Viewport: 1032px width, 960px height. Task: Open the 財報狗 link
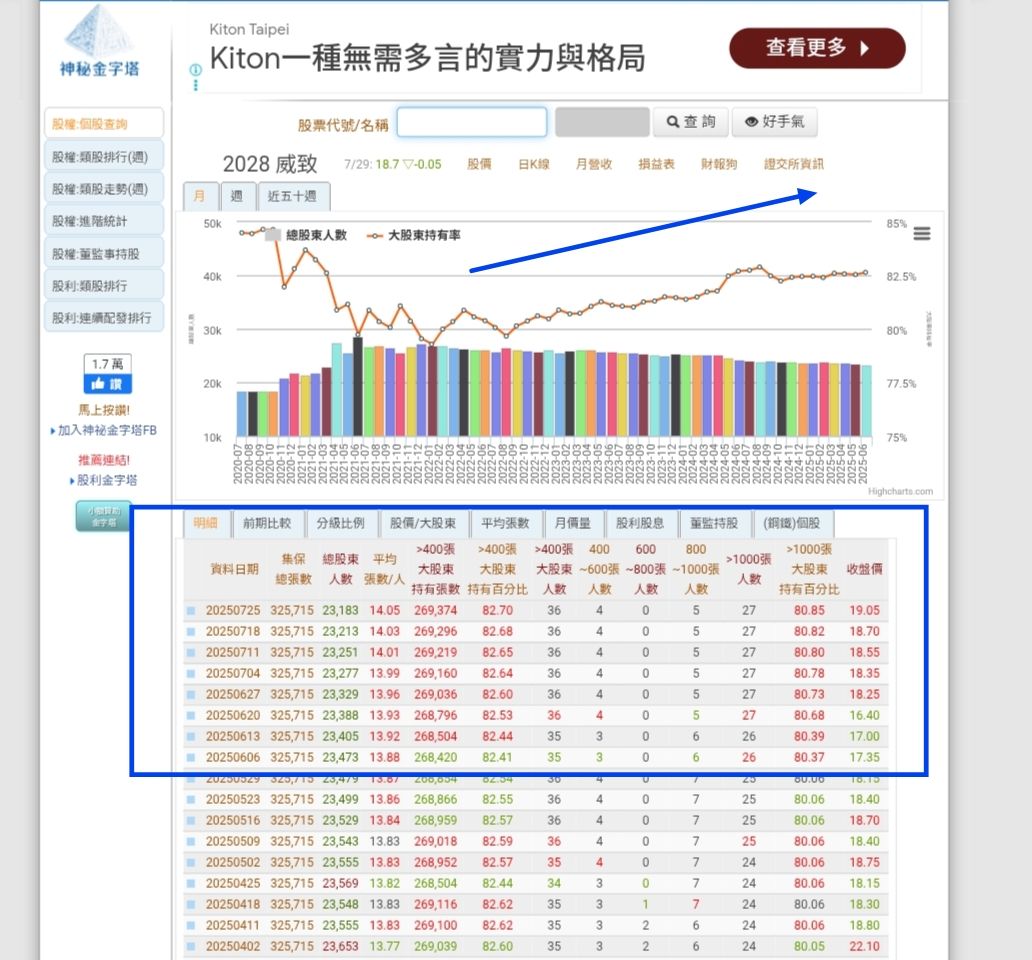tap(719, 164)
